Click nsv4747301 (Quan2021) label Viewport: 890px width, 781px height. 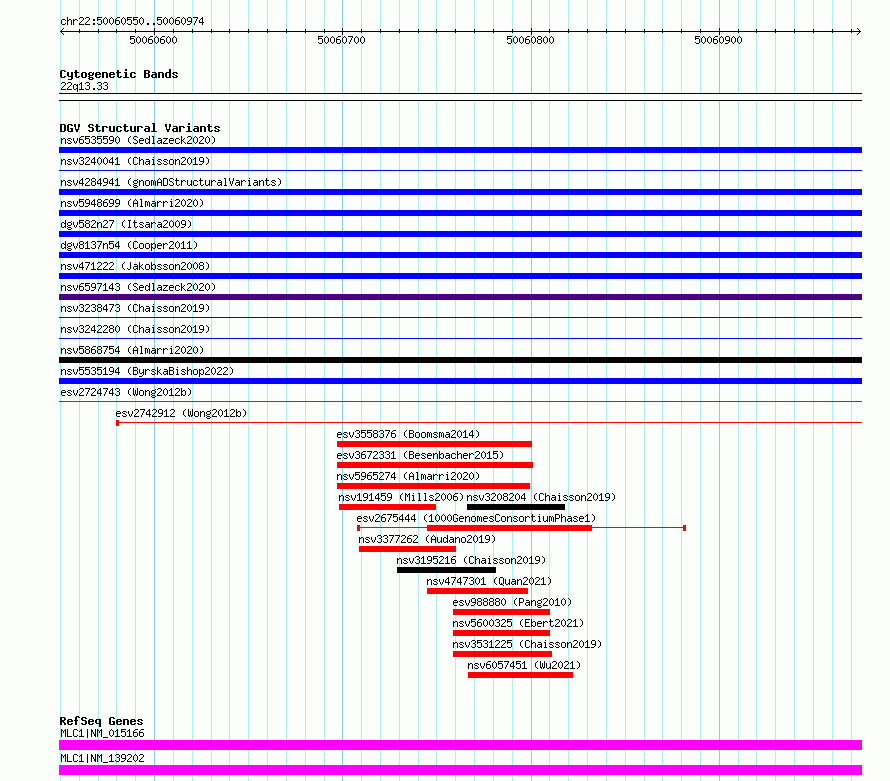click(x=489, y=581)
